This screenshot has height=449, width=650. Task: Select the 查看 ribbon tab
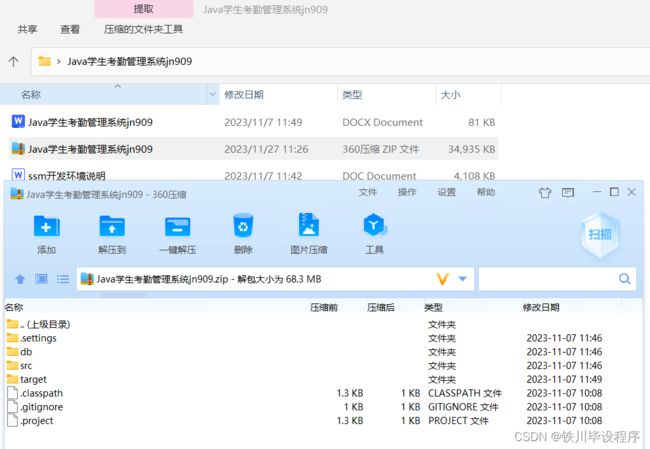pyautogui.click(x=70, y=29)
